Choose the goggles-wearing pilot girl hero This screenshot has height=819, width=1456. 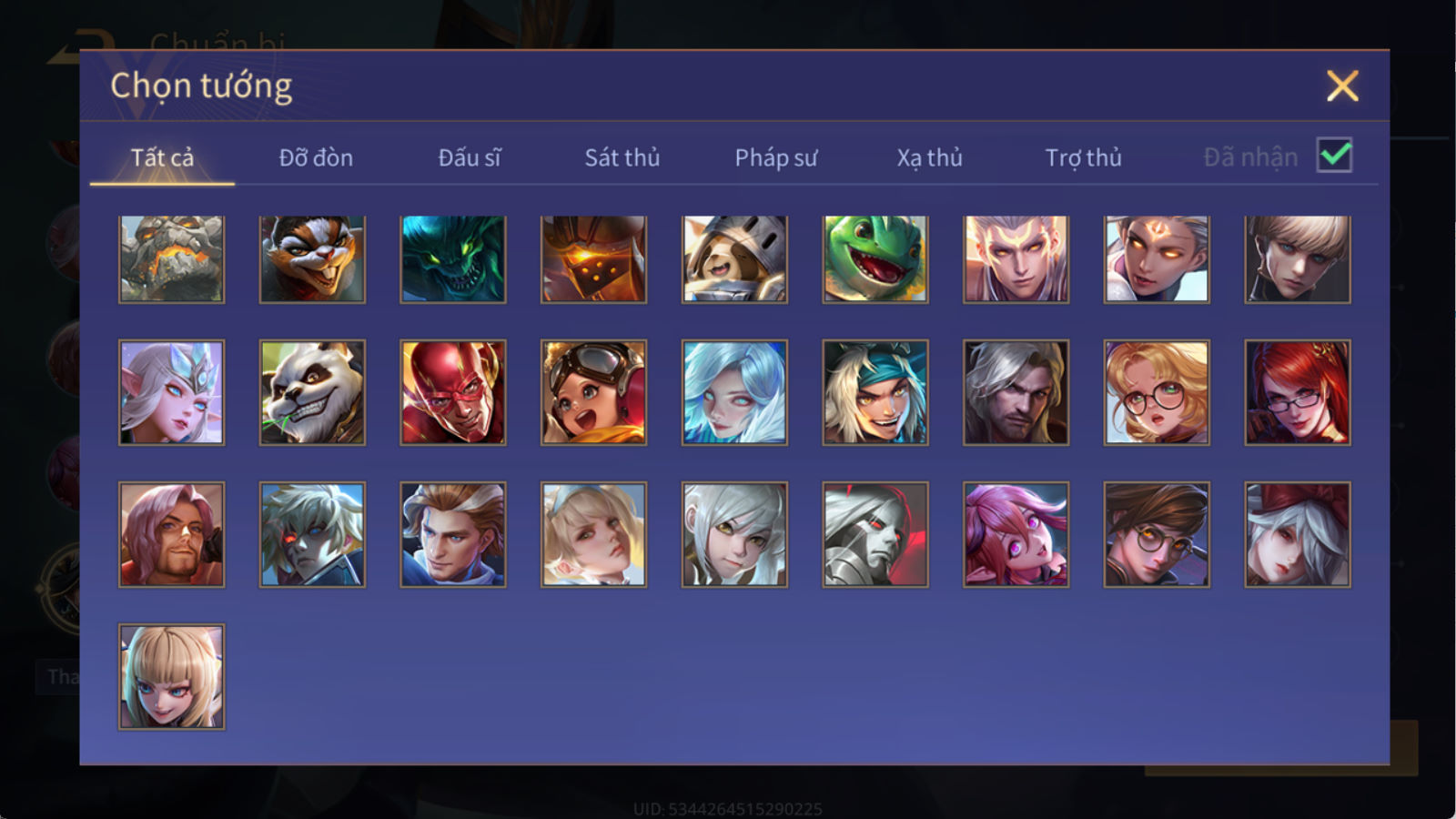[x=593, y=392]
